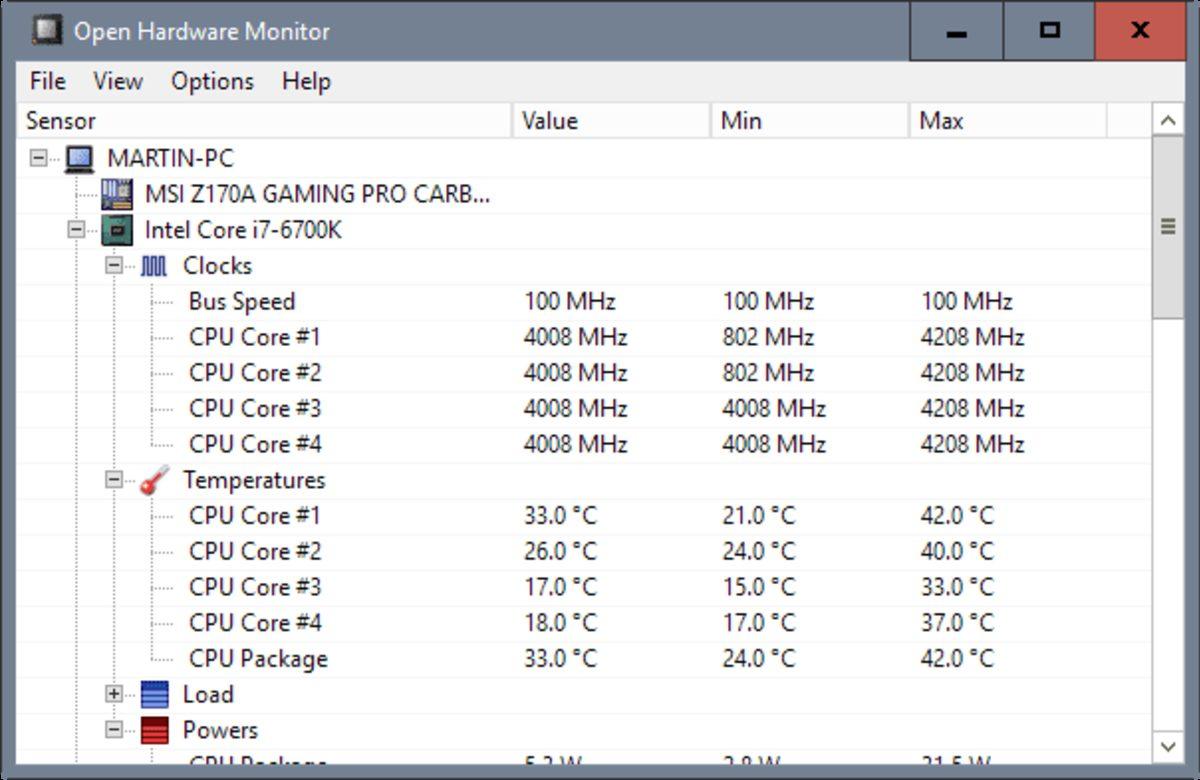Collapse the Intel Core i7-6700K node
Image resolution: width=1200 pixels, height=780 pixels.
pyautogui.click(x=76, y=230)
